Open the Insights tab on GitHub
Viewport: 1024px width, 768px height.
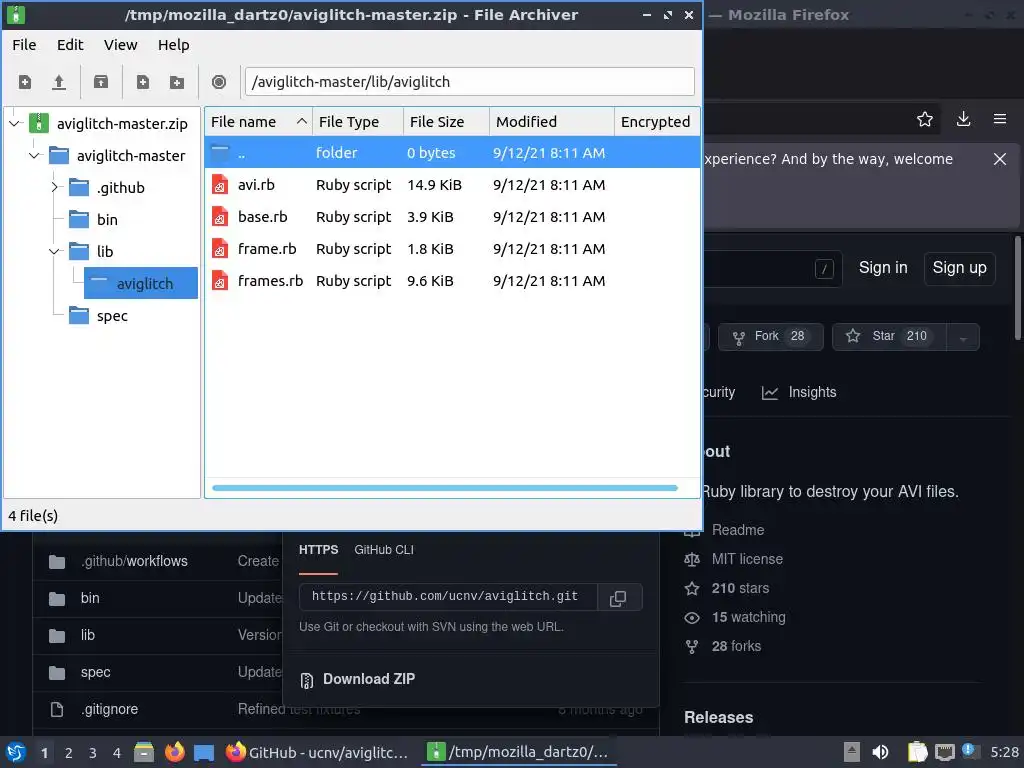pyautogui.click(x=799, y=392)
